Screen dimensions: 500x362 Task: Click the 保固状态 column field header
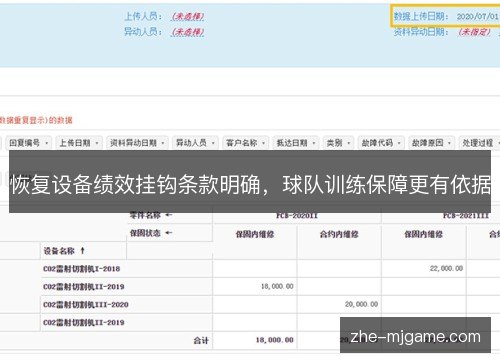(145, 233)
